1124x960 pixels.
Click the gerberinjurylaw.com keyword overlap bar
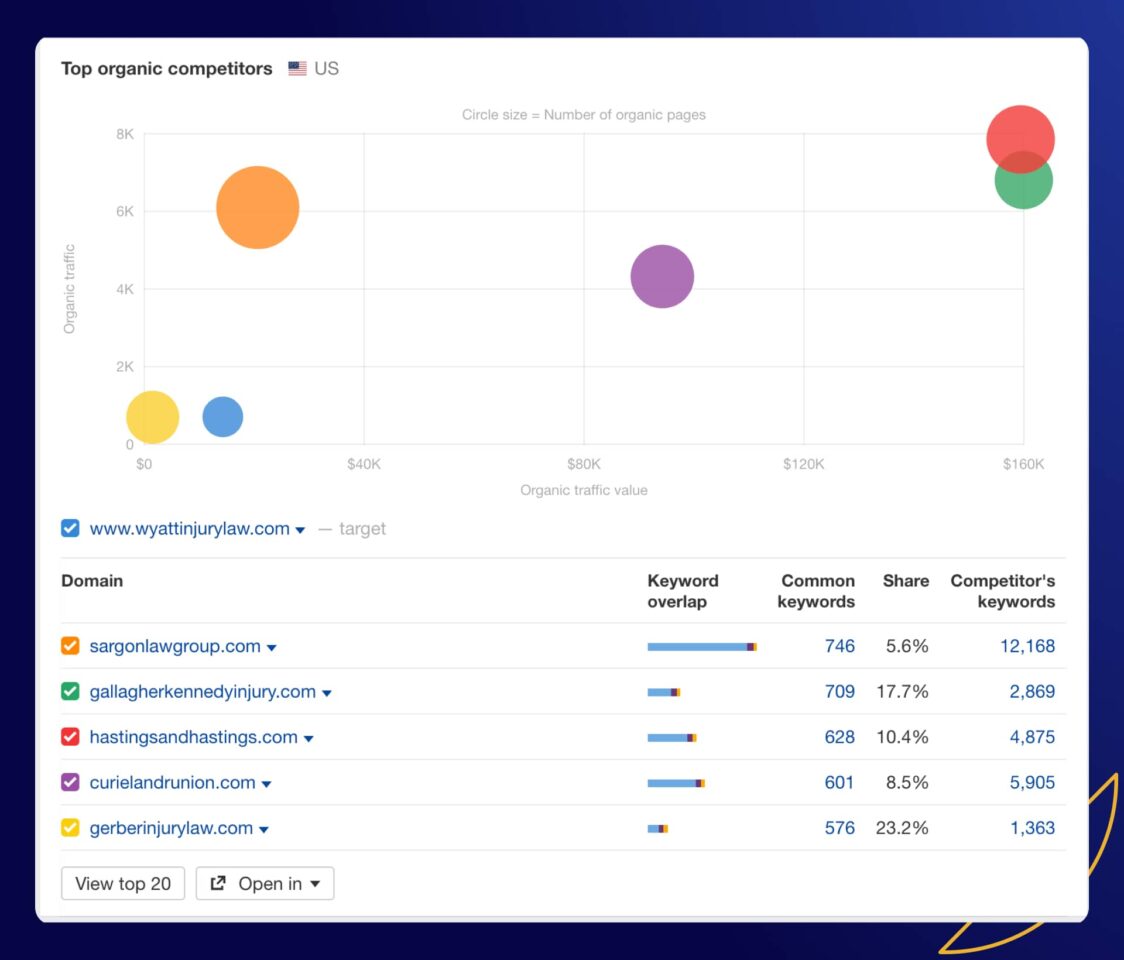click(657, 829)
